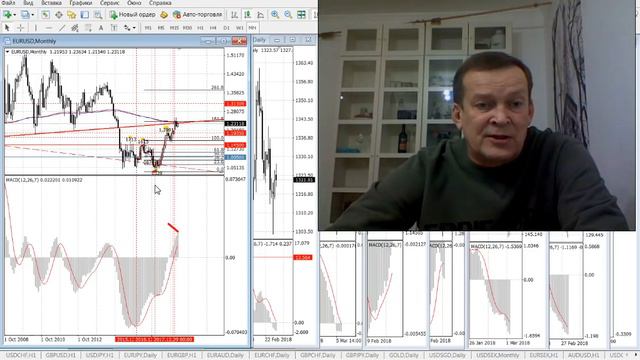
Task: Click the Новый ордер button
Action: (132, 15)
